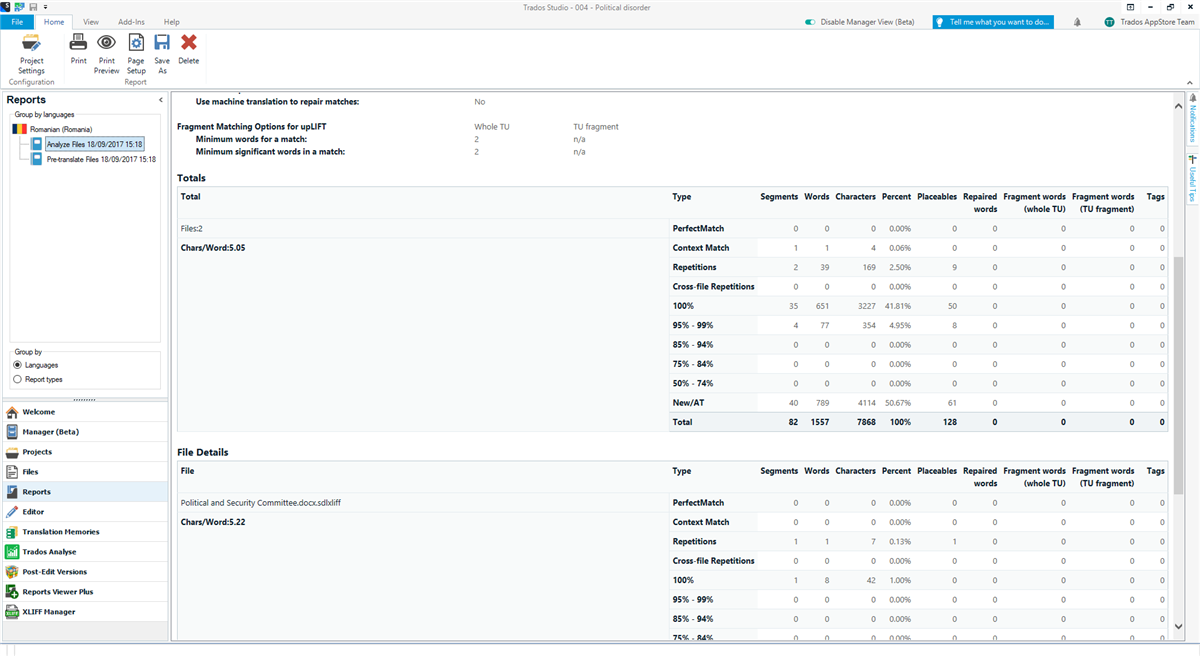Click the total characters value 7868

865,422
